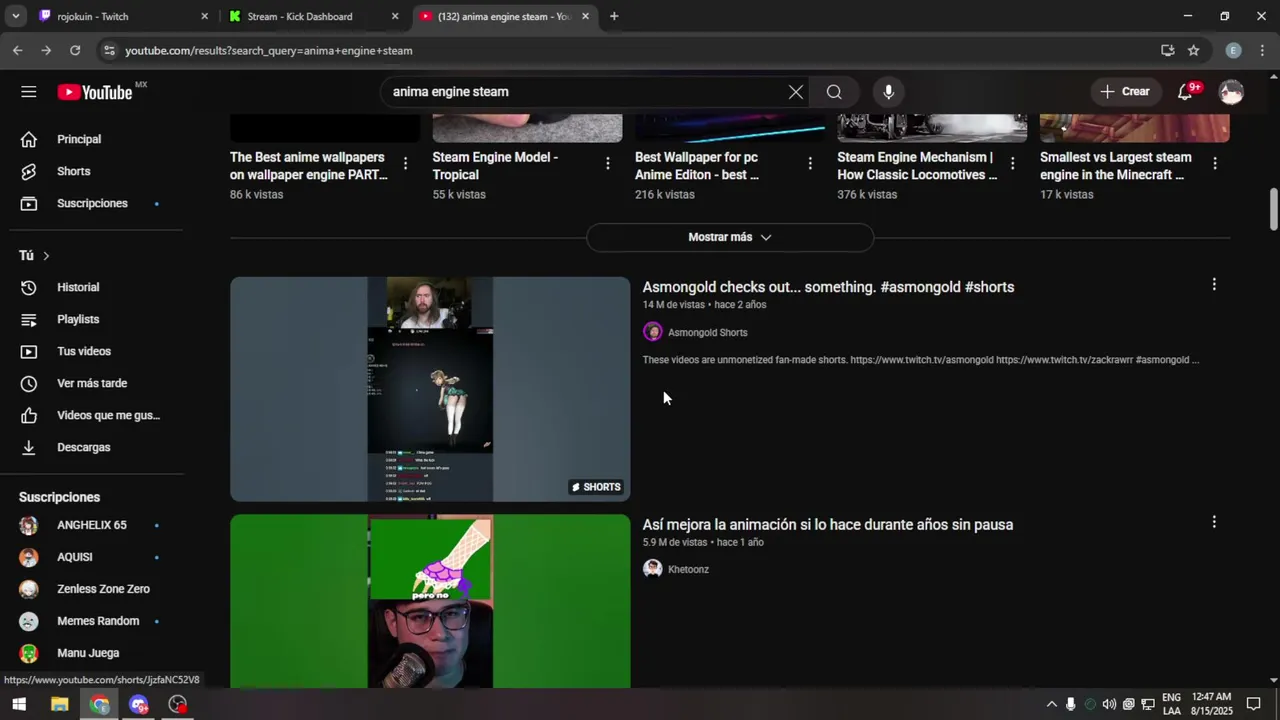
Task: Open options for Best Wallpaper for pc video
Action: tap(810, 163)
